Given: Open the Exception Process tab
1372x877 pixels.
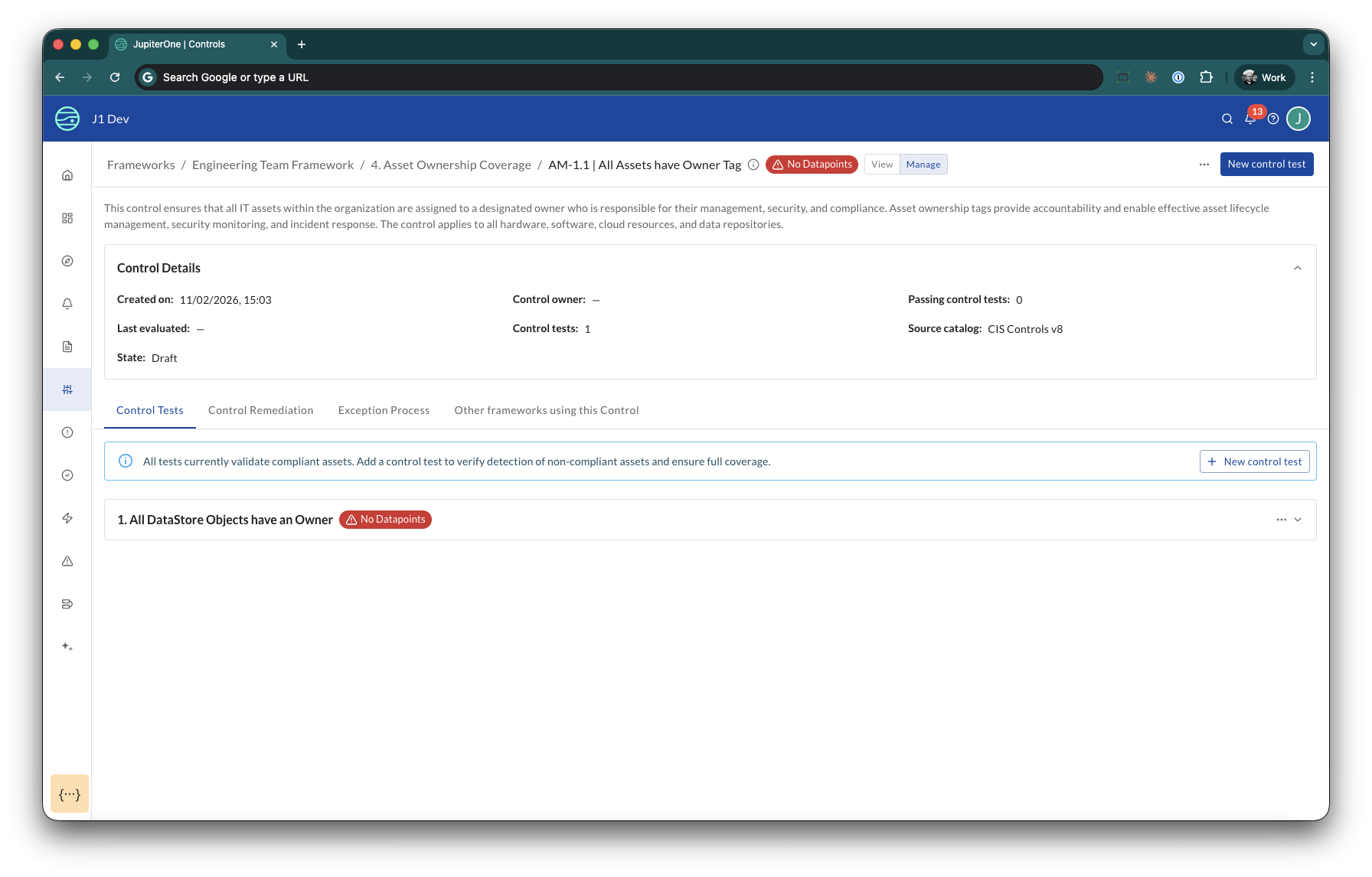Looking at the screenshot, I should (x=384, y=410).
